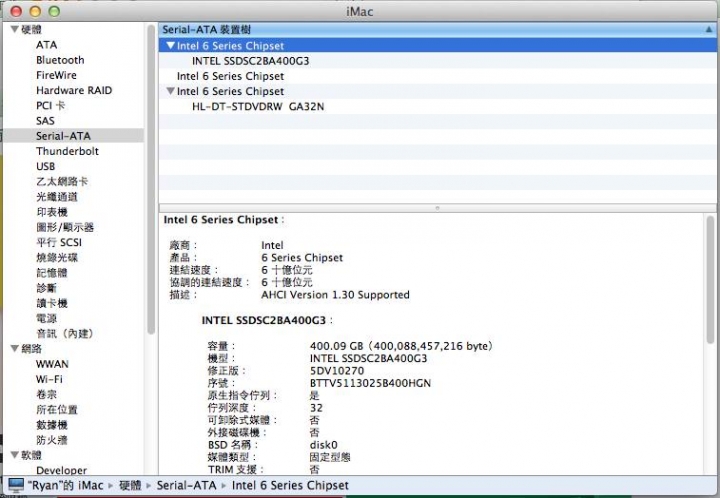Image resolution: width=720 pixels, height=498 pixels.
Task: Collapse chipset above HL-DT-STDVDRW GA32N
Action: click(170, 91)
